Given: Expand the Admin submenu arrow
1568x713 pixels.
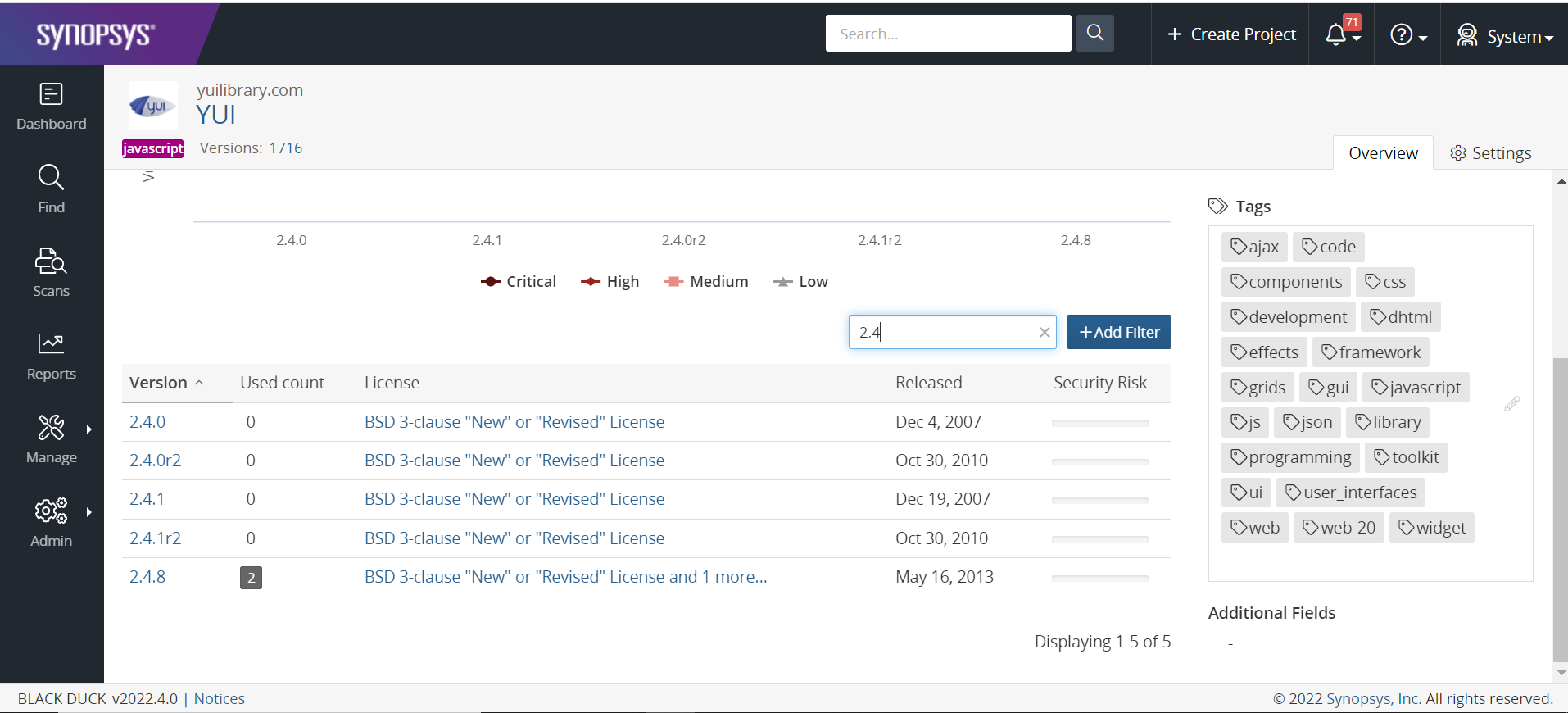Looking at the screenshot, I should tap(88, 512).
